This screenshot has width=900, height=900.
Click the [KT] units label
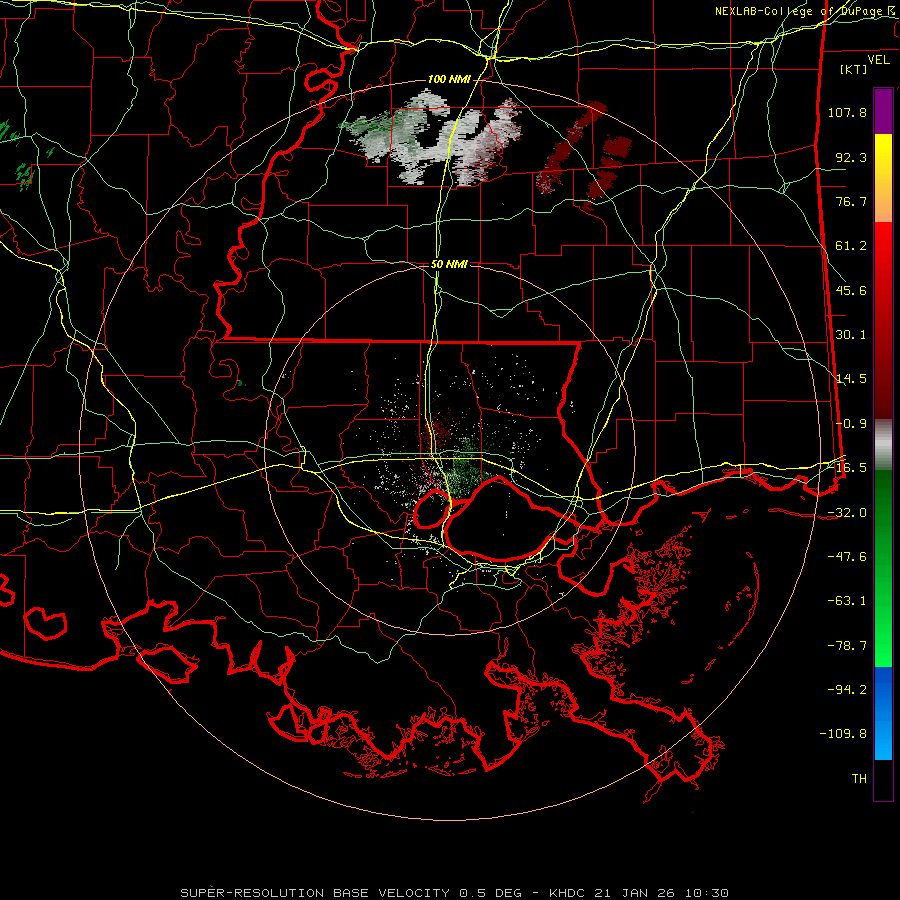(853, 70)
